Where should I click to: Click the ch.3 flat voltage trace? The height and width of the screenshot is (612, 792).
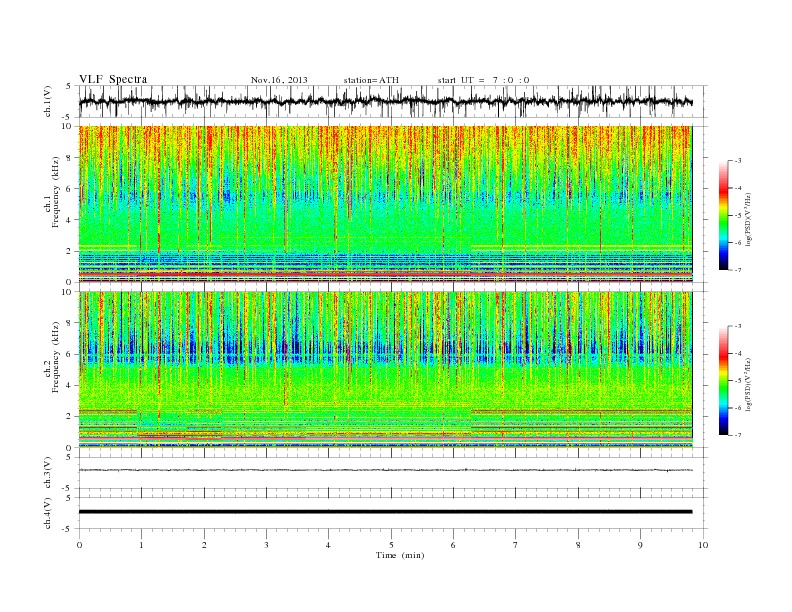tap(385, 470)
